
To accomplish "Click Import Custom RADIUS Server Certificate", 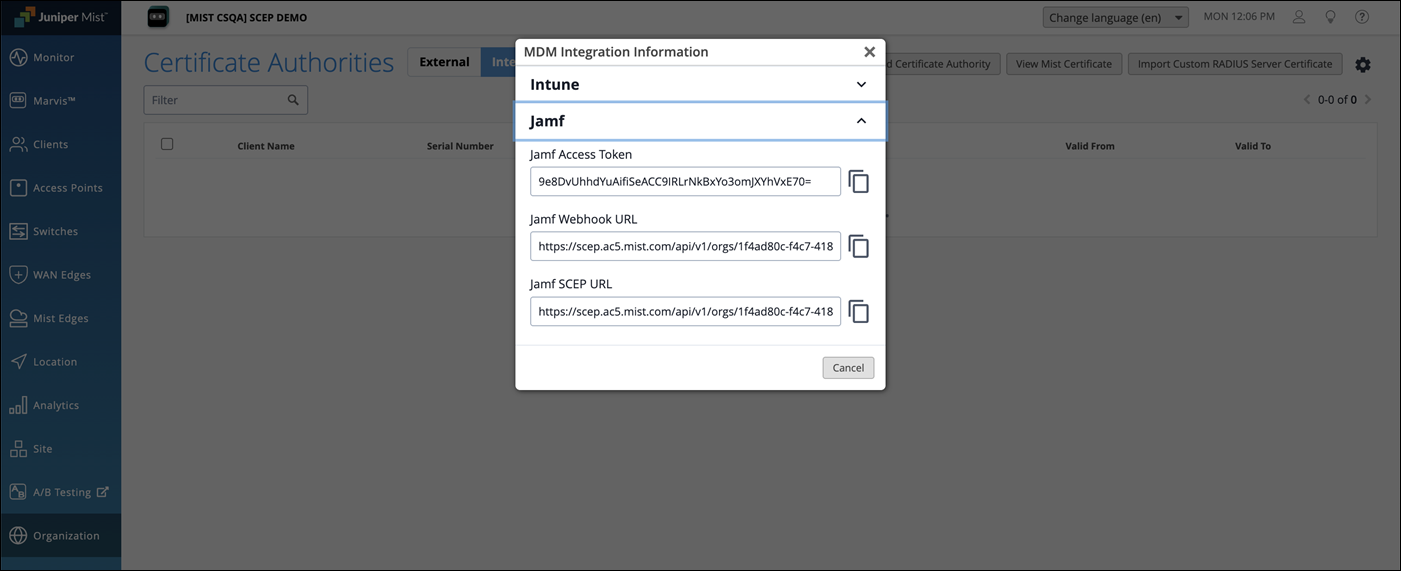I will pyautogui.click(x=1234, y=64).
